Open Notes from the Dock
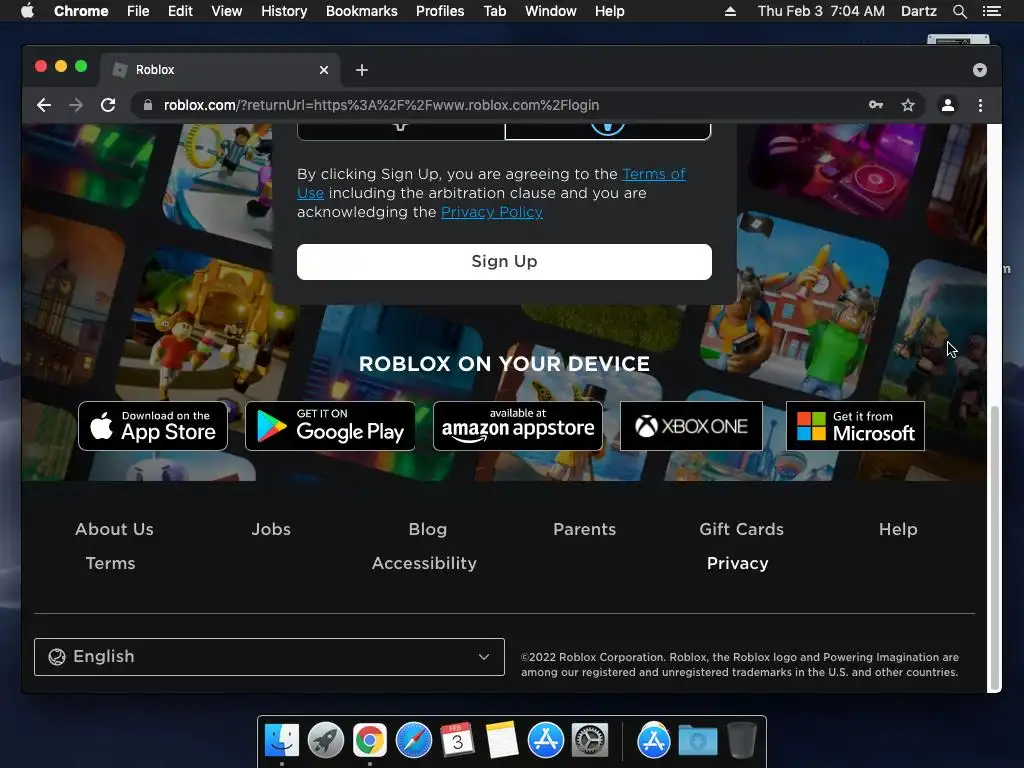 (x=502, y=741)
